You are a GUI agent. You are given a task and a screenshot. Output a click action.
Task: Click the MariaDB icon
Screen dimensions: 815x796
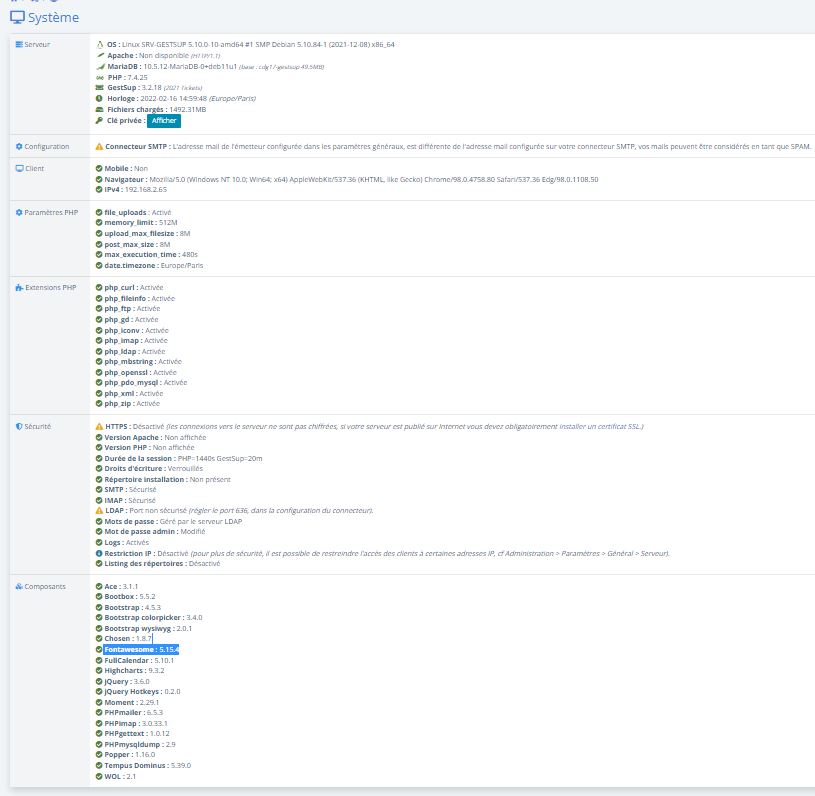pos(100,67)
